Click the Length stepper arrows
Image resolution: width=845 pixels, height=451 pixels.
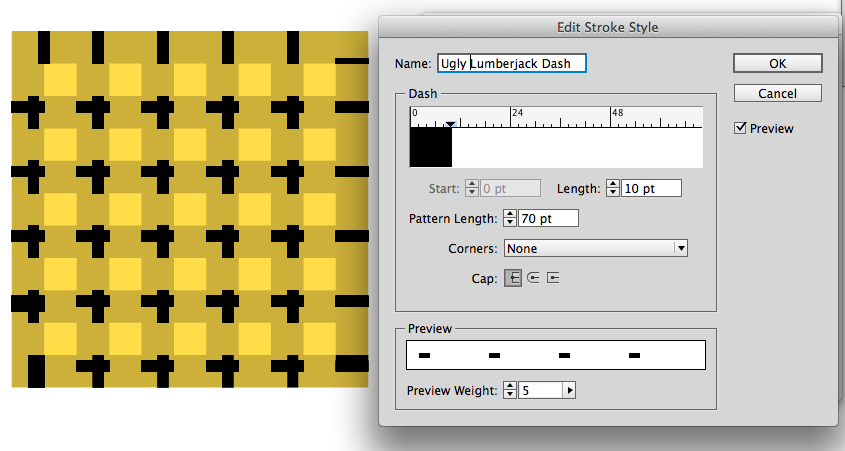point(613,188)
